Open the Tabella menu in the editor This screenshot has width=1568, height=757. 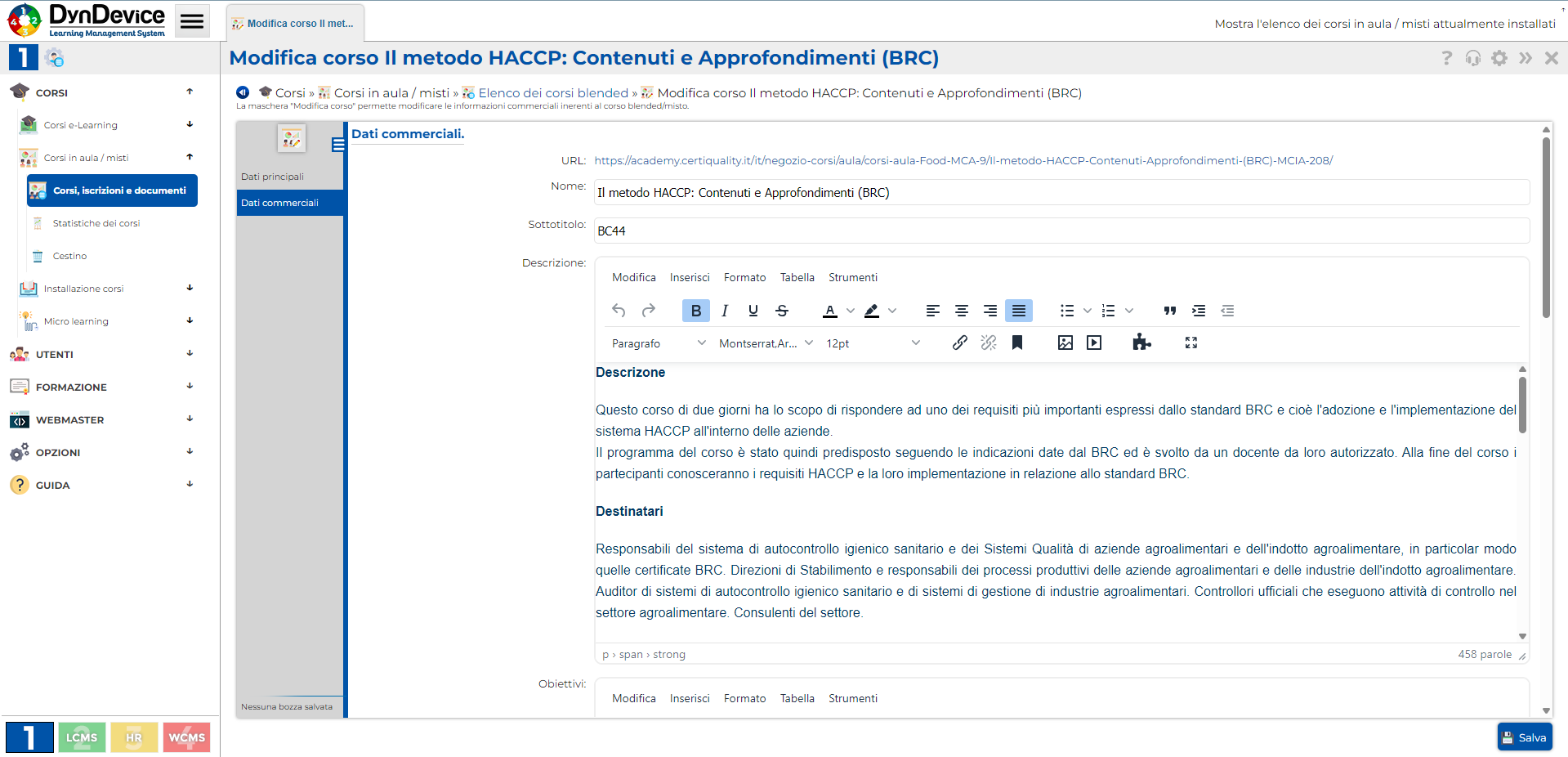(797, 277)
